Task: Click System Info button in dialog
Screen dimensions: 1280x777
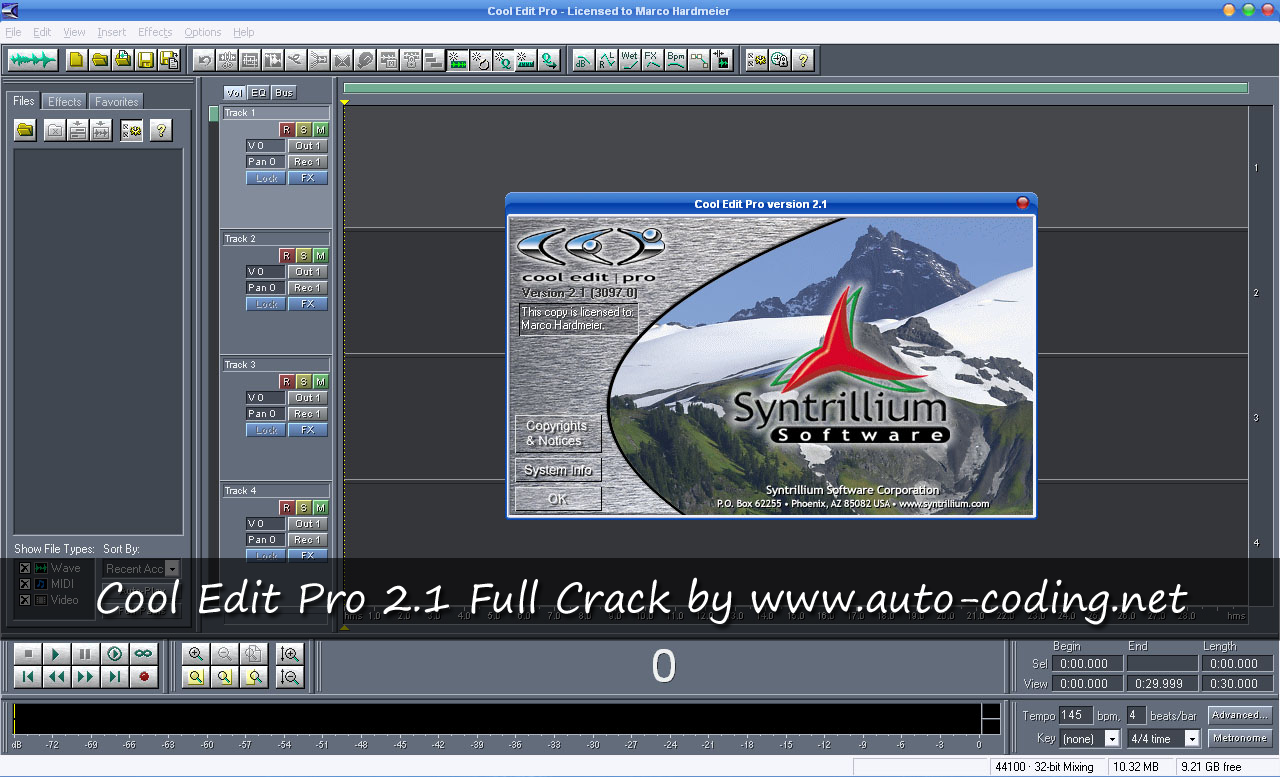Action: (558, 470)
